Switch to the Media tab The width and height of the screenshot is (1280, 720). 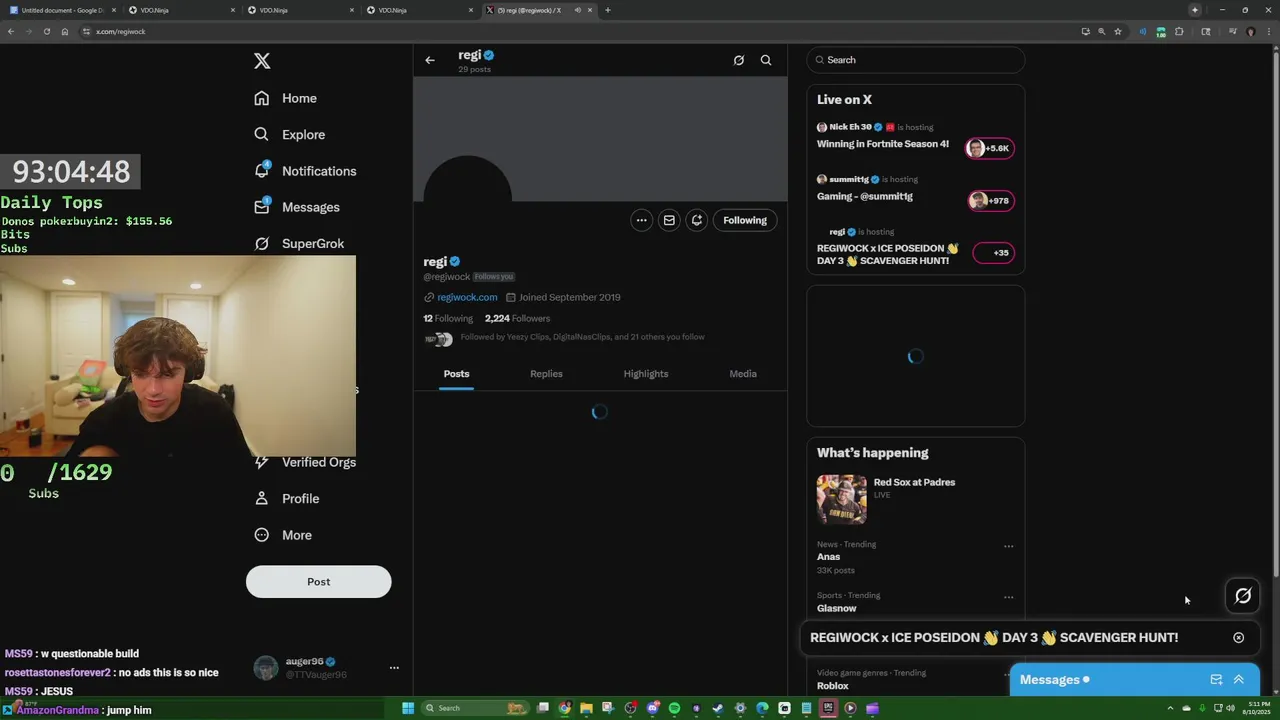coord(743,374)
